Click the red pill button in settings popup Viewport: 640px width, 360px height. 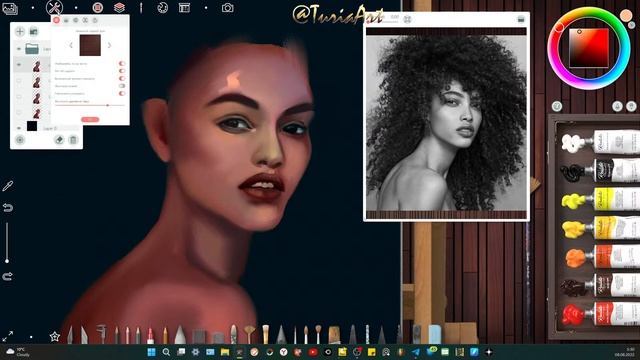(90, 119)
